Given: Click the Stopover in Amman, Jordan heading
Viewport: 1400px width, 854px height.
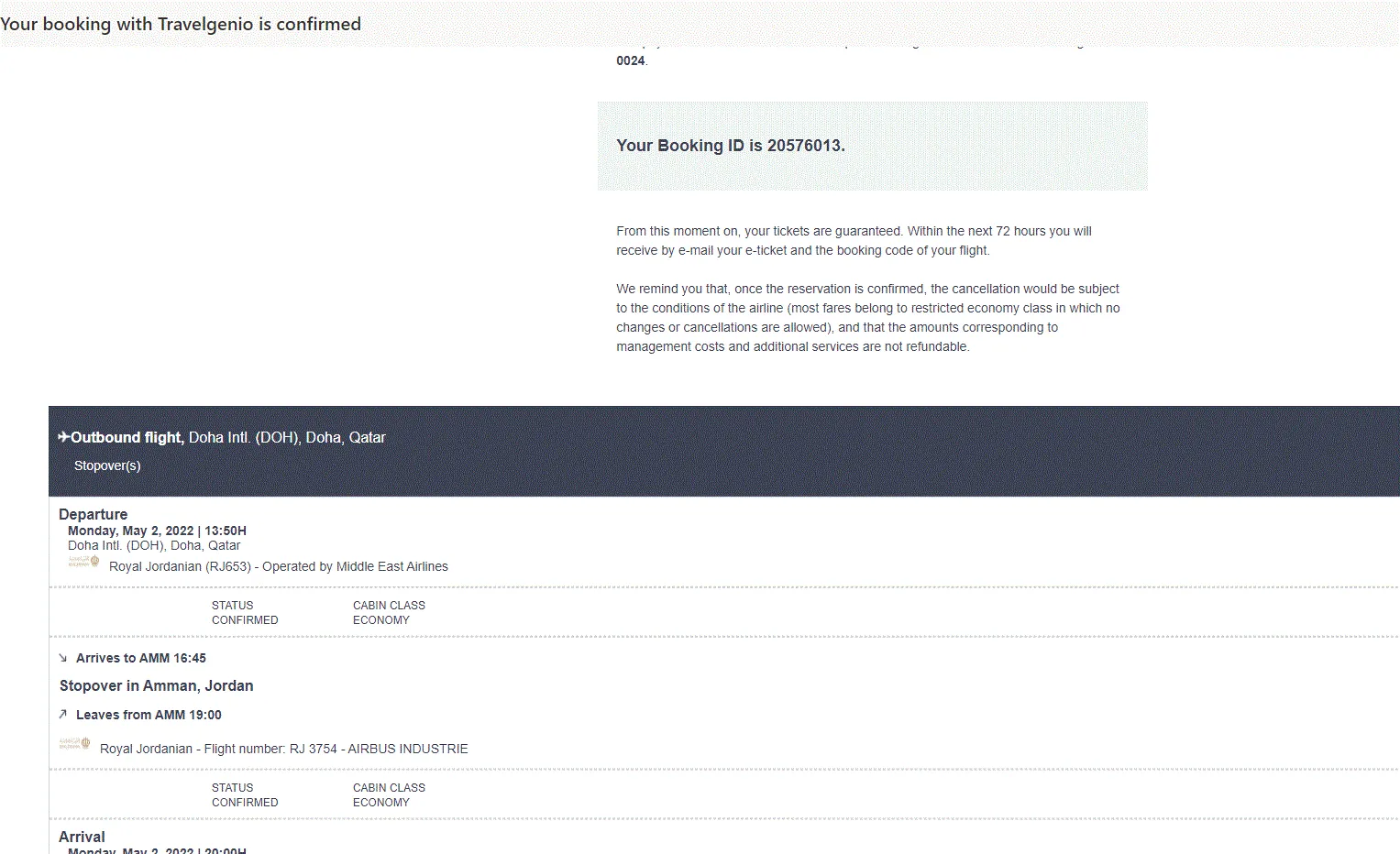Looking at the screenshot, I should [x=156, y=685].
